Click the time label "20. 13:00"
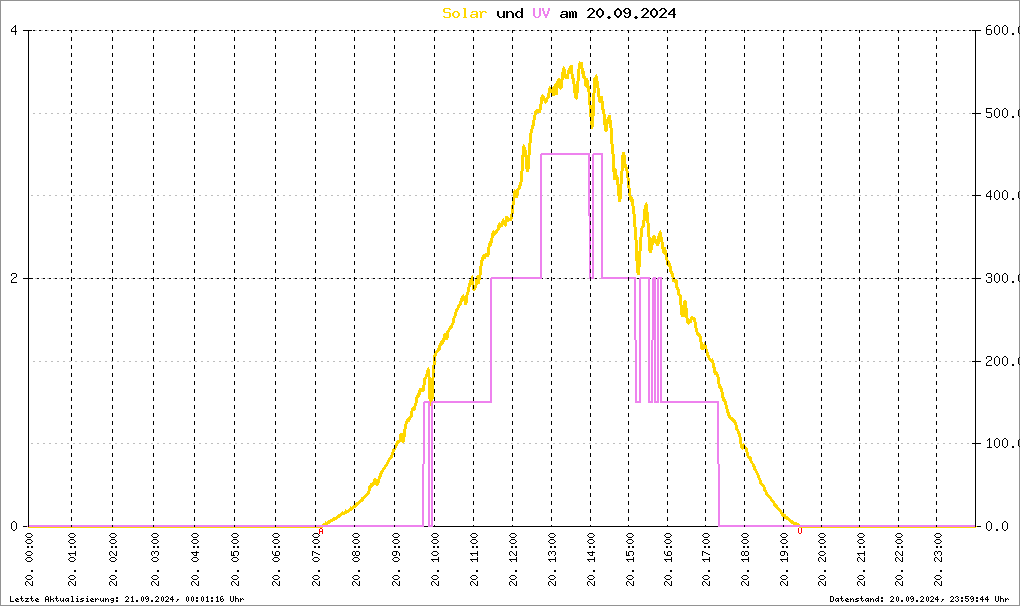The width and height of the screenshot is (1020, 606). (552, 560)
